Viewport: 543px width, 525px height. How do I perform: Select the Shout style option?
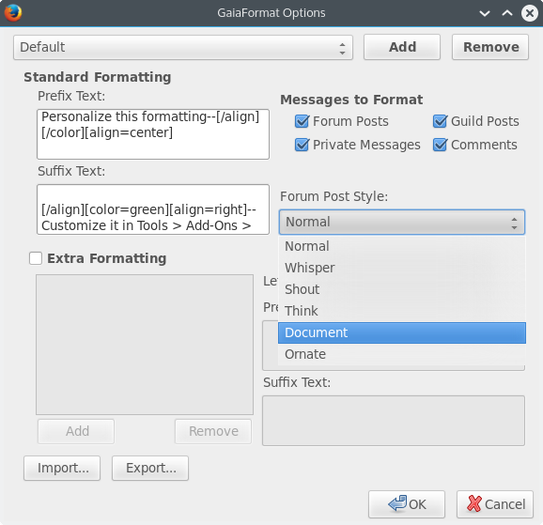(402, 289)
